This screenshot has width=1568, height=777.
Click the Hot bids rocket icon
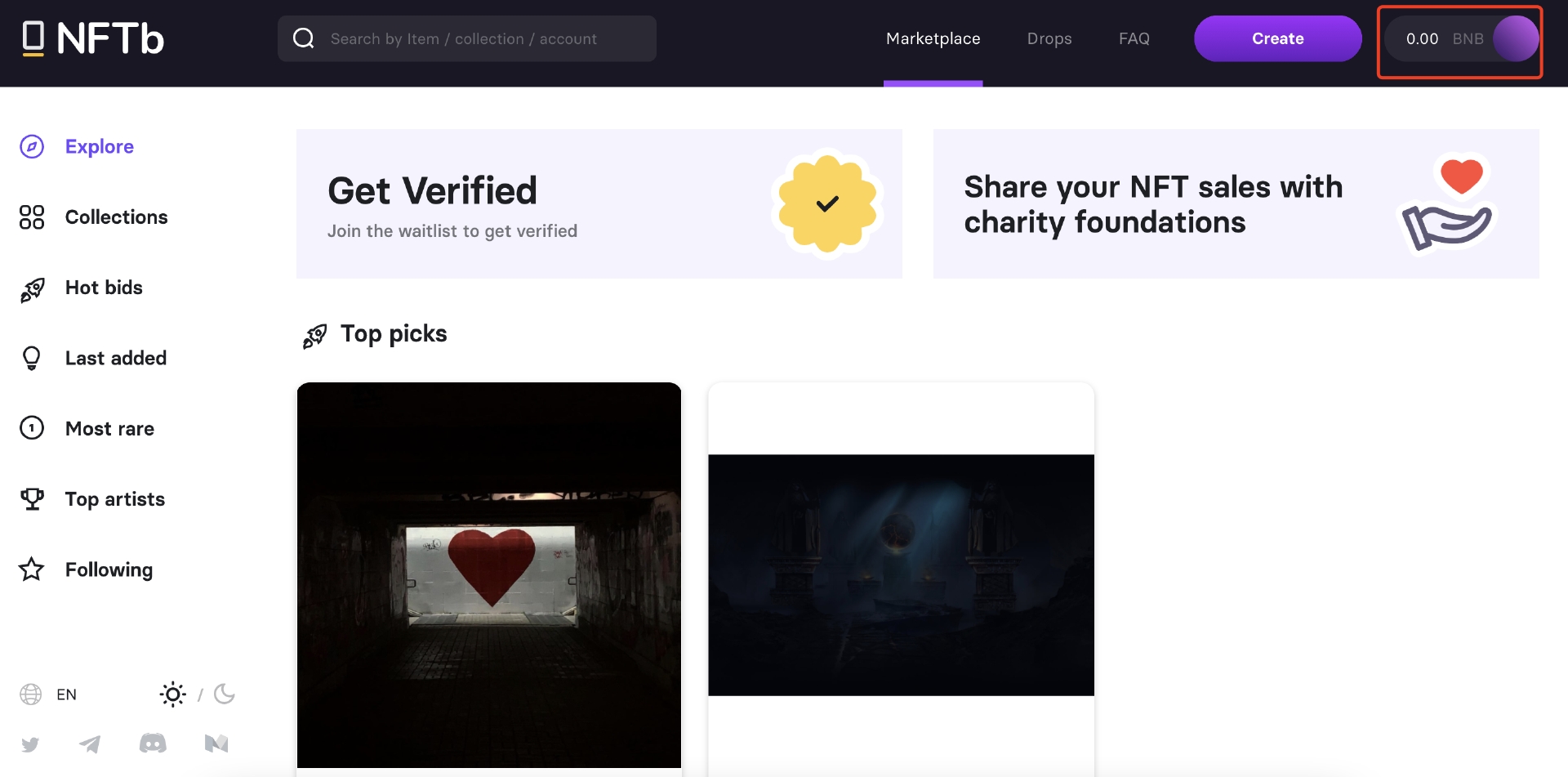pos(32,288)
